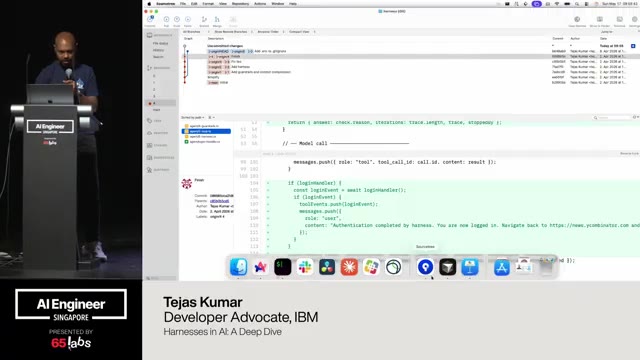Select the 'Add .env to .gitignore' commit
Image resolution: width=640 pixels, height=360 pixels.
point(408,51)
